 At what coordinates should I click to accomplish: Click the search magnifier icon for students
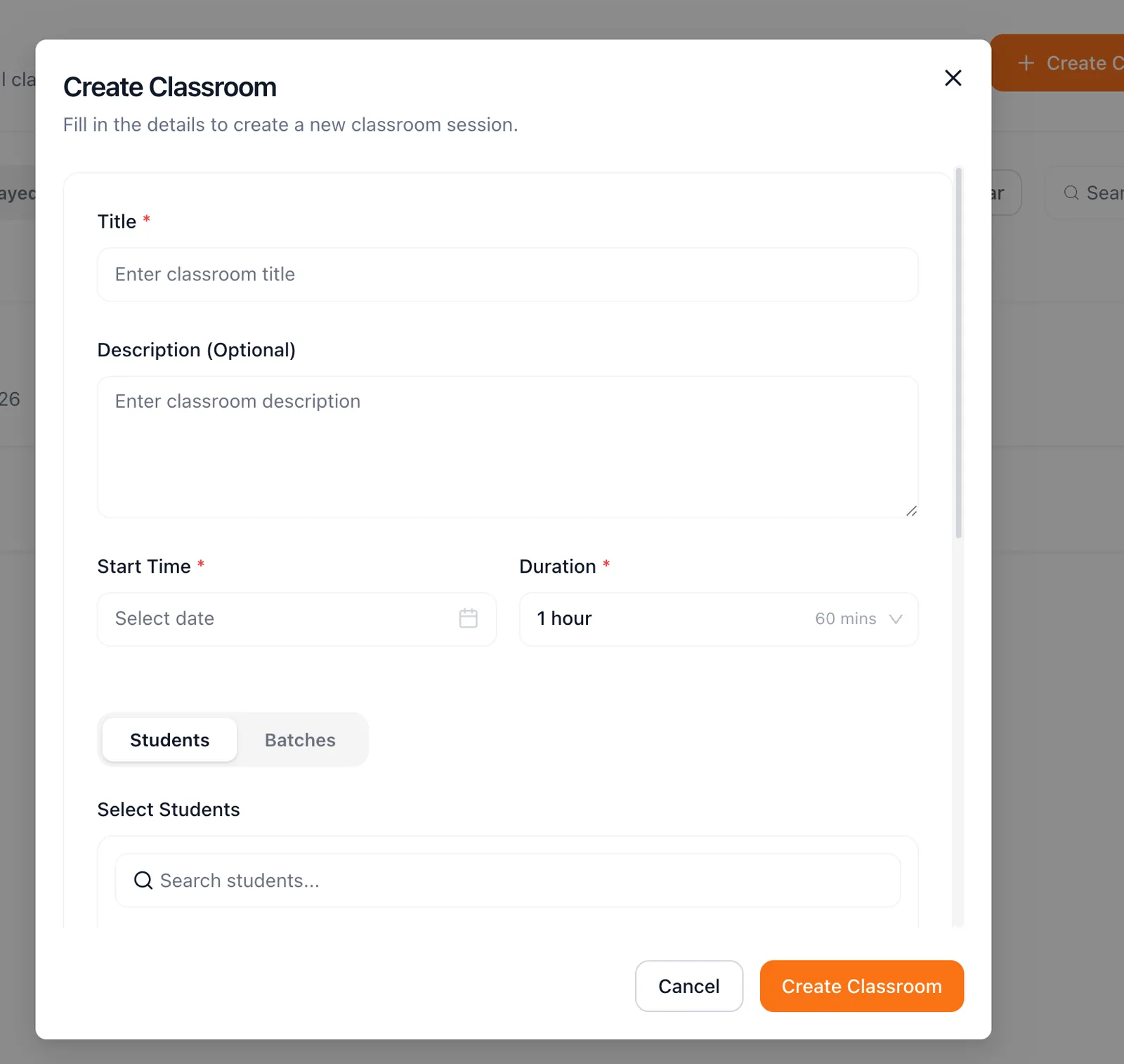pyautogui.click(x=143, y=881)
